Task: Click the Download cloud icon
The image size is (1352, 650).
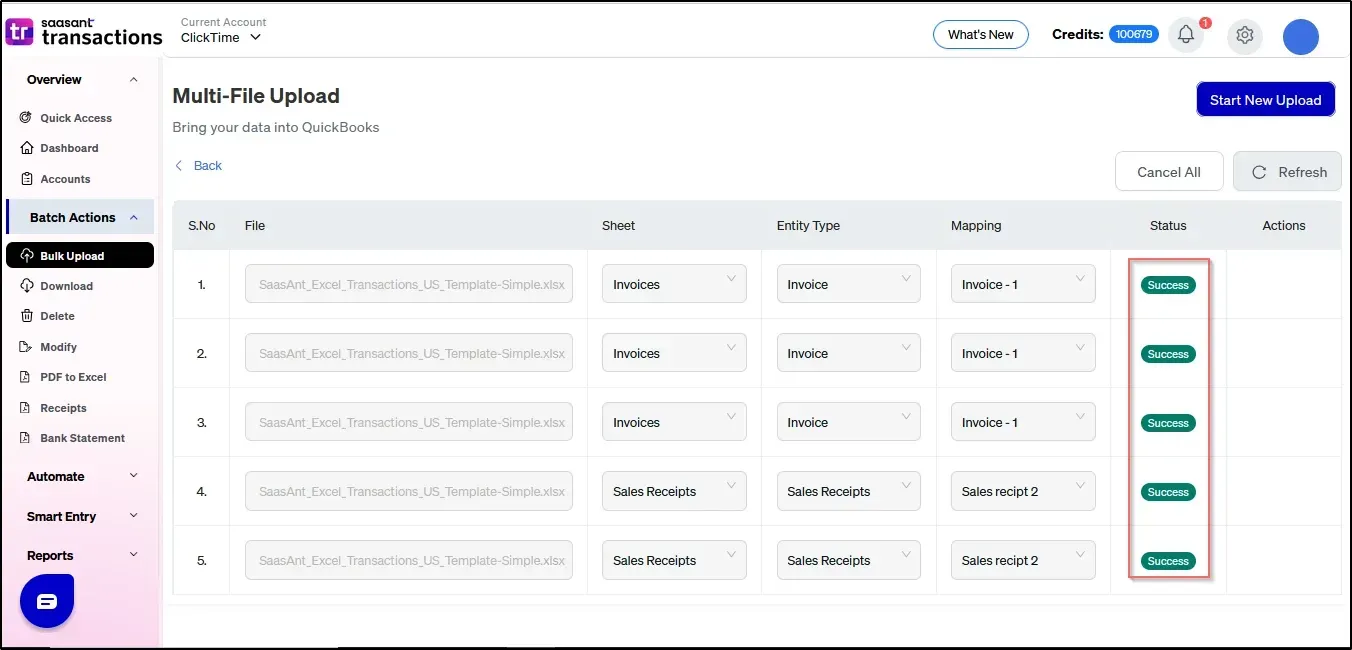Action: (27, 286)
